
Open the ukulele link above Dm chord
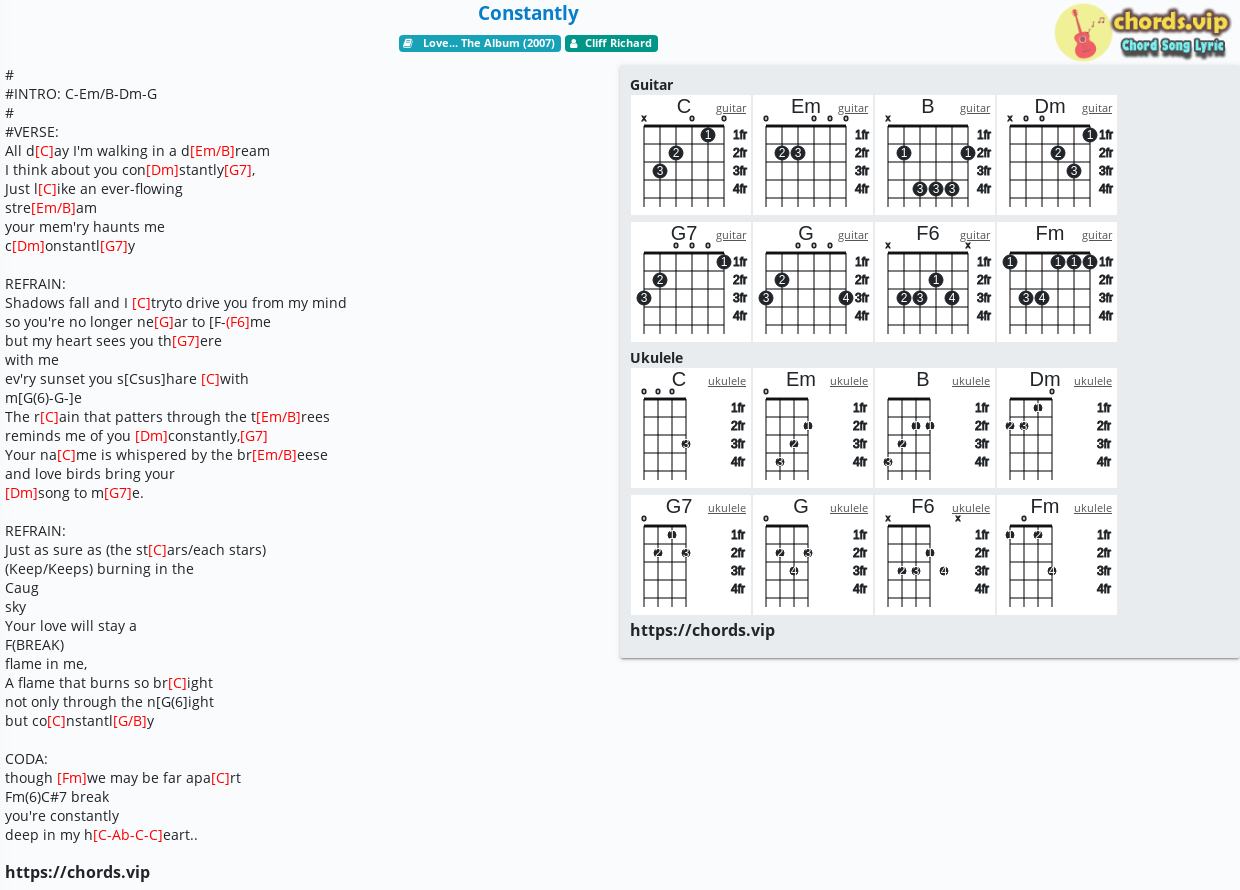[1093, 381]
